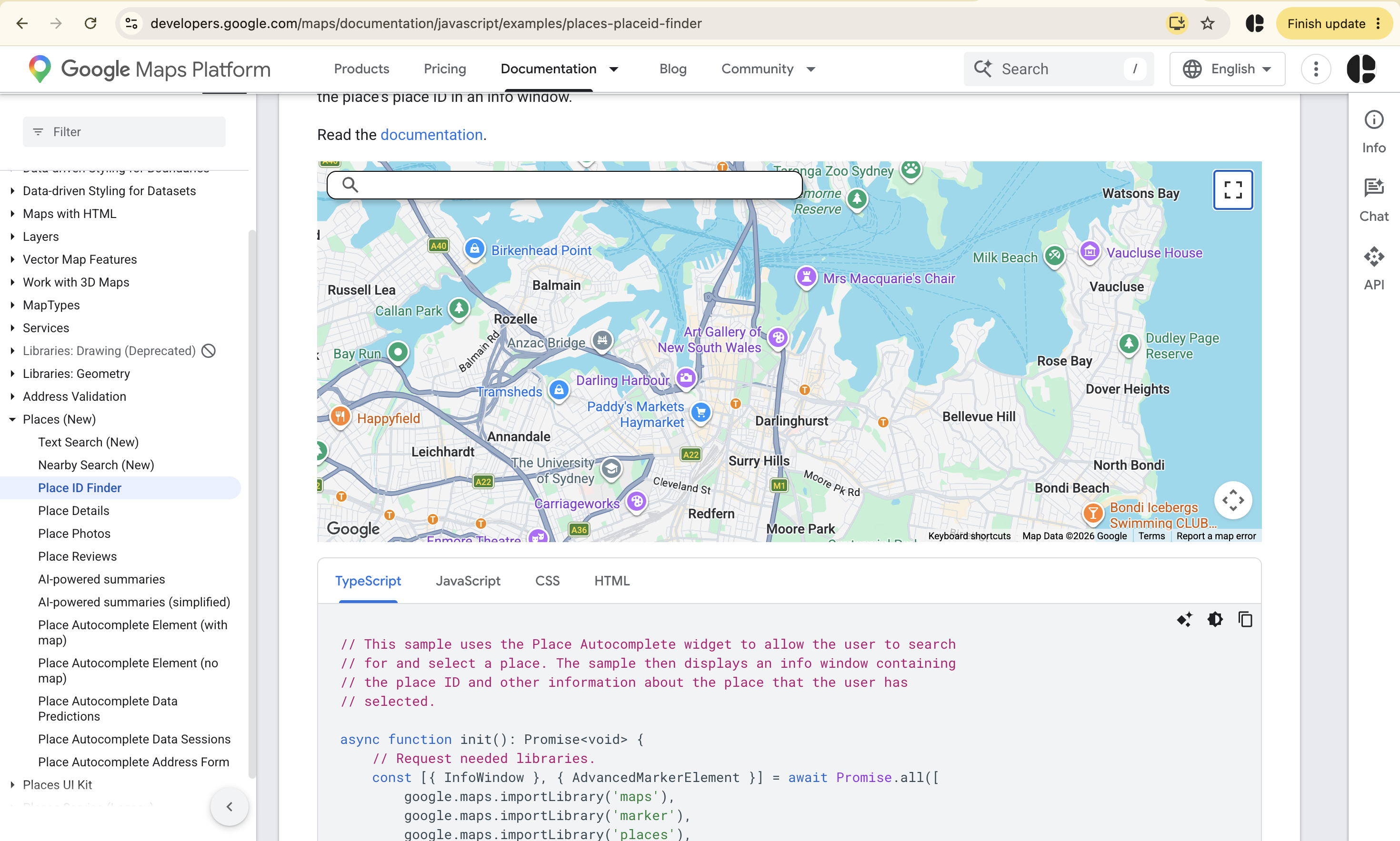
Task: Expand the Places UI Kit section
Action: point(12,784)
